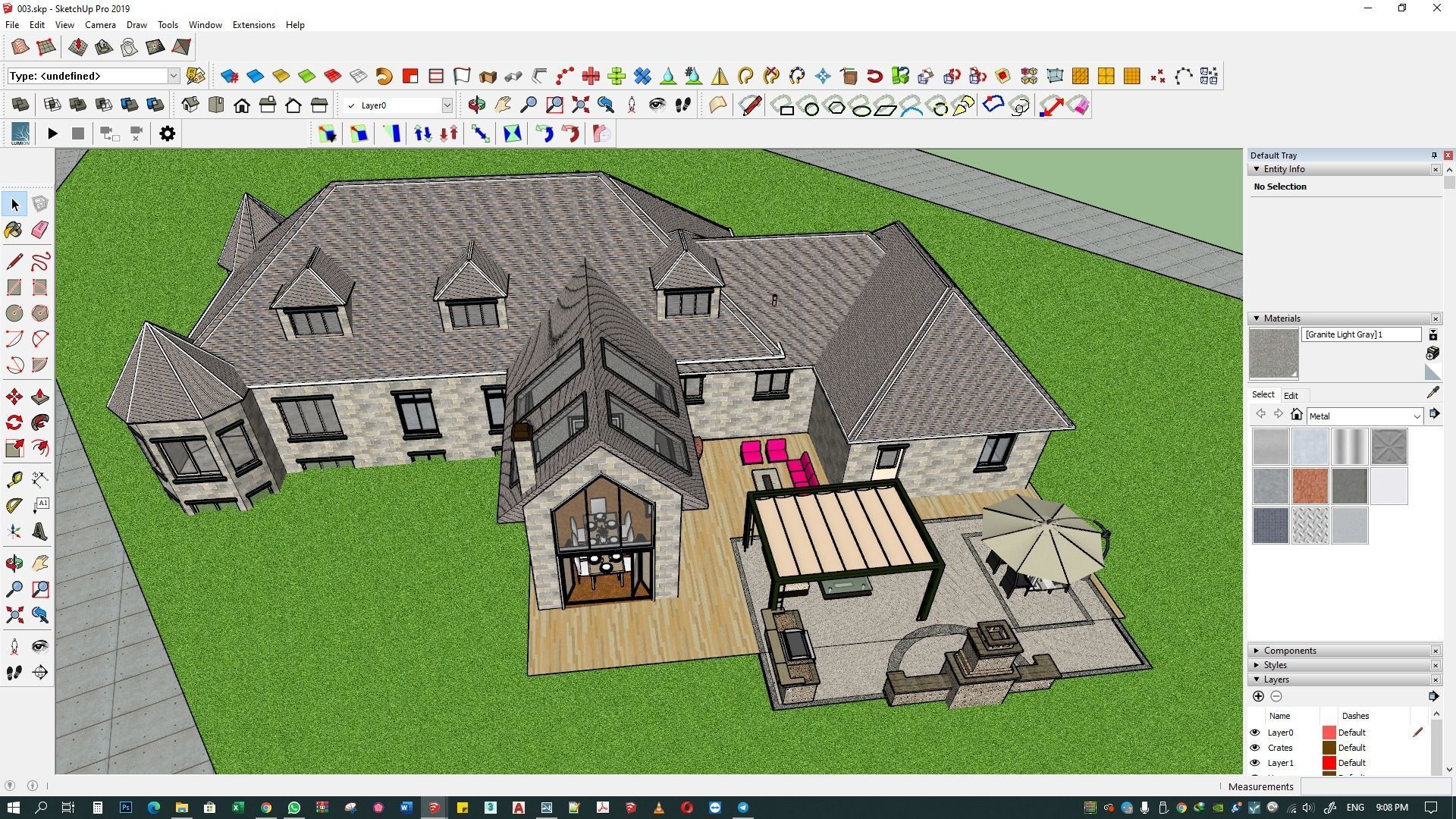Select the Pan hand tool in top toolbar
This screenshot has width=1456, height=819.
502,105
